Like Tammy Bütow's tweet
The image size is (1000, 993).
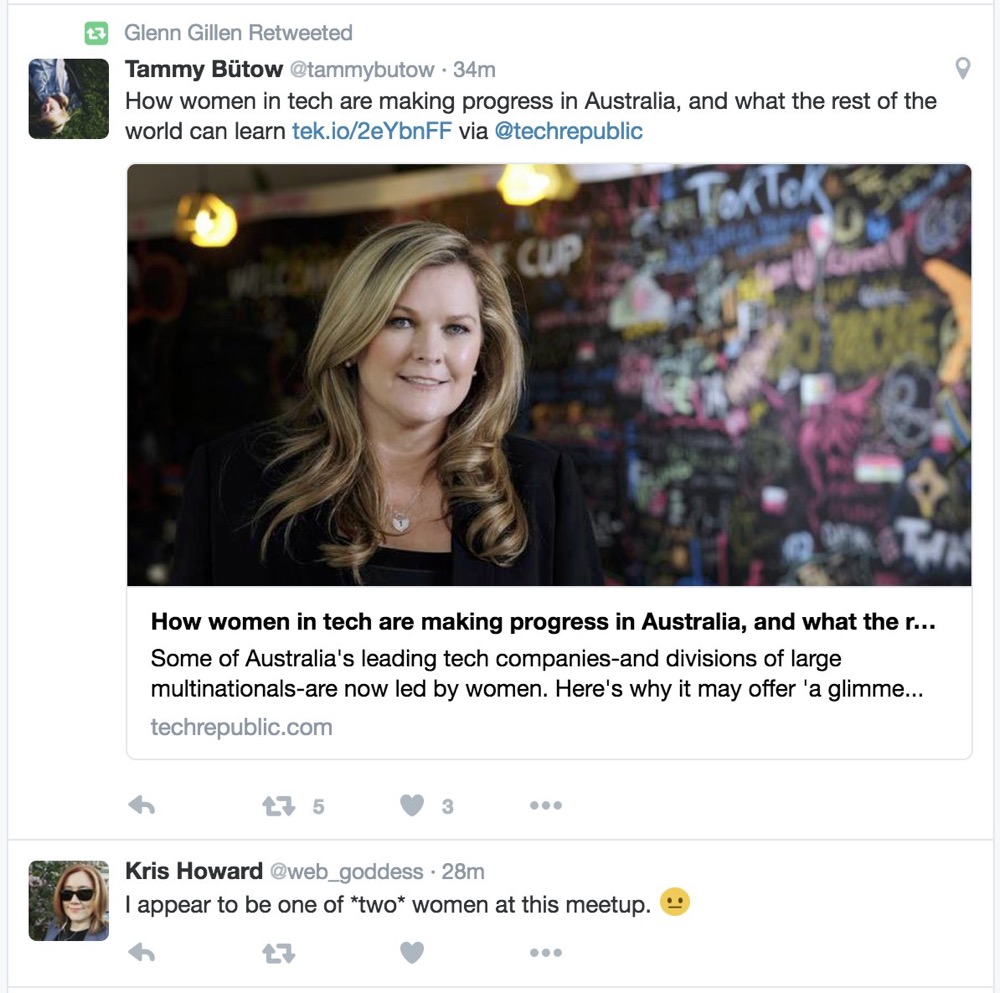click(412, 805)
